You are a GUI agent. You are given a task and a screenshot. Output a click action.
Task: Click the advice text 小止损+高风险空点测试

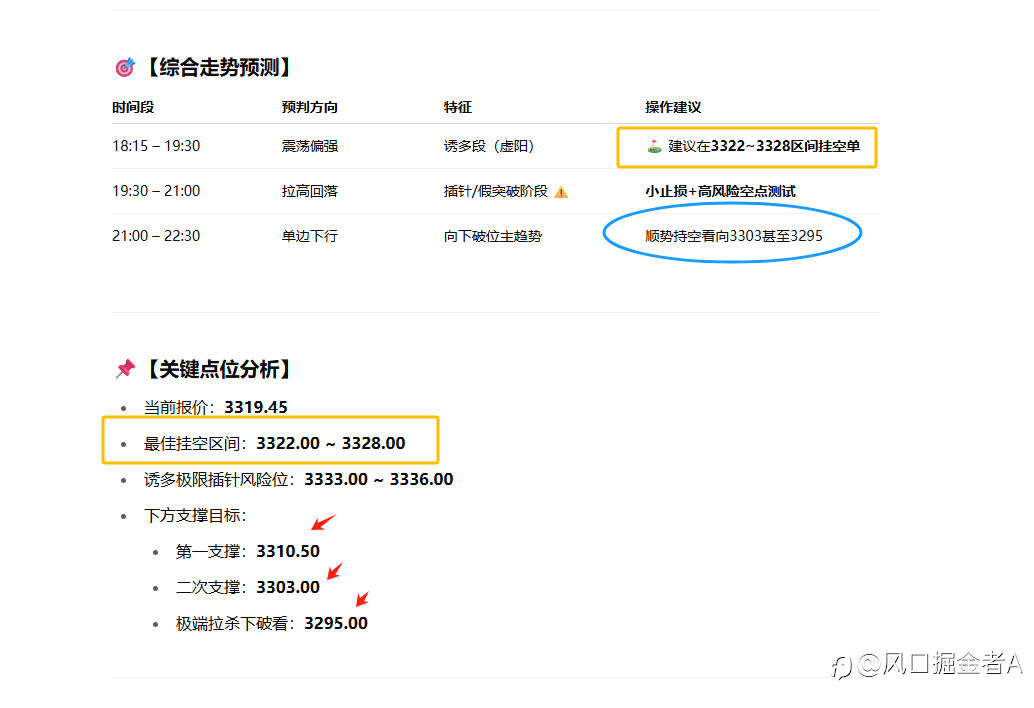(720, 191)
